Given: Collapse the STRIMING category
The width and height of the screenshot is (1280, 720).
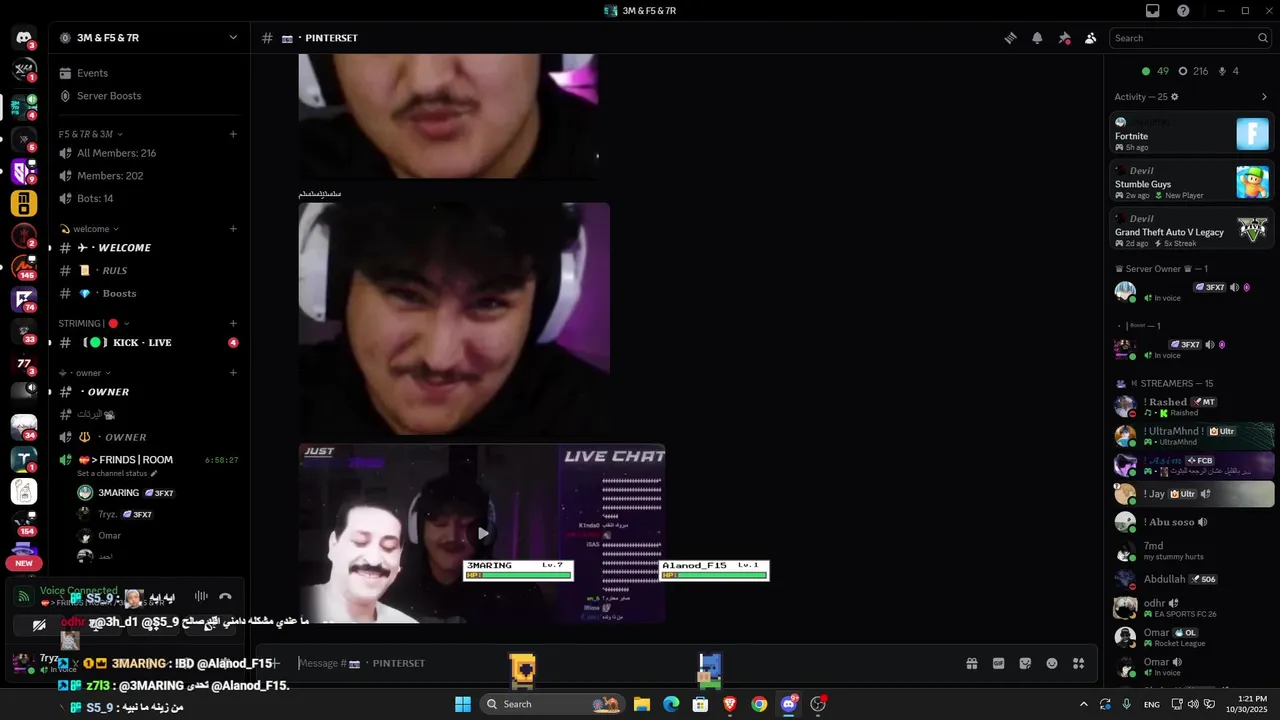Looking at the screenshot, I should click(94, 324).
